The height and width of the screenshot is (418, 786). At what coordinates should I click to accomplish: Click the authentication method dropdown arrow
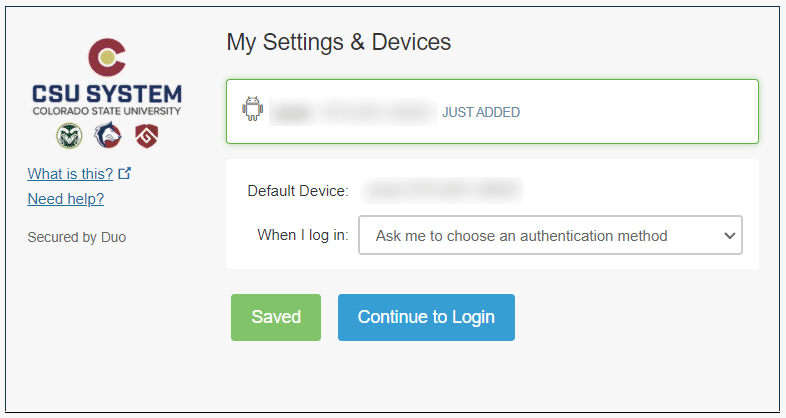[728, 236]
